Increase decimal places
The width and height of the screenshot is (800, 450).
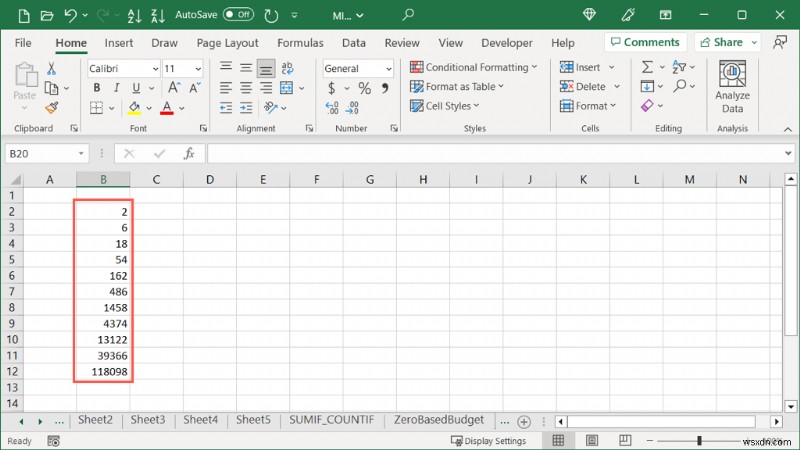(x=332, y=108)
